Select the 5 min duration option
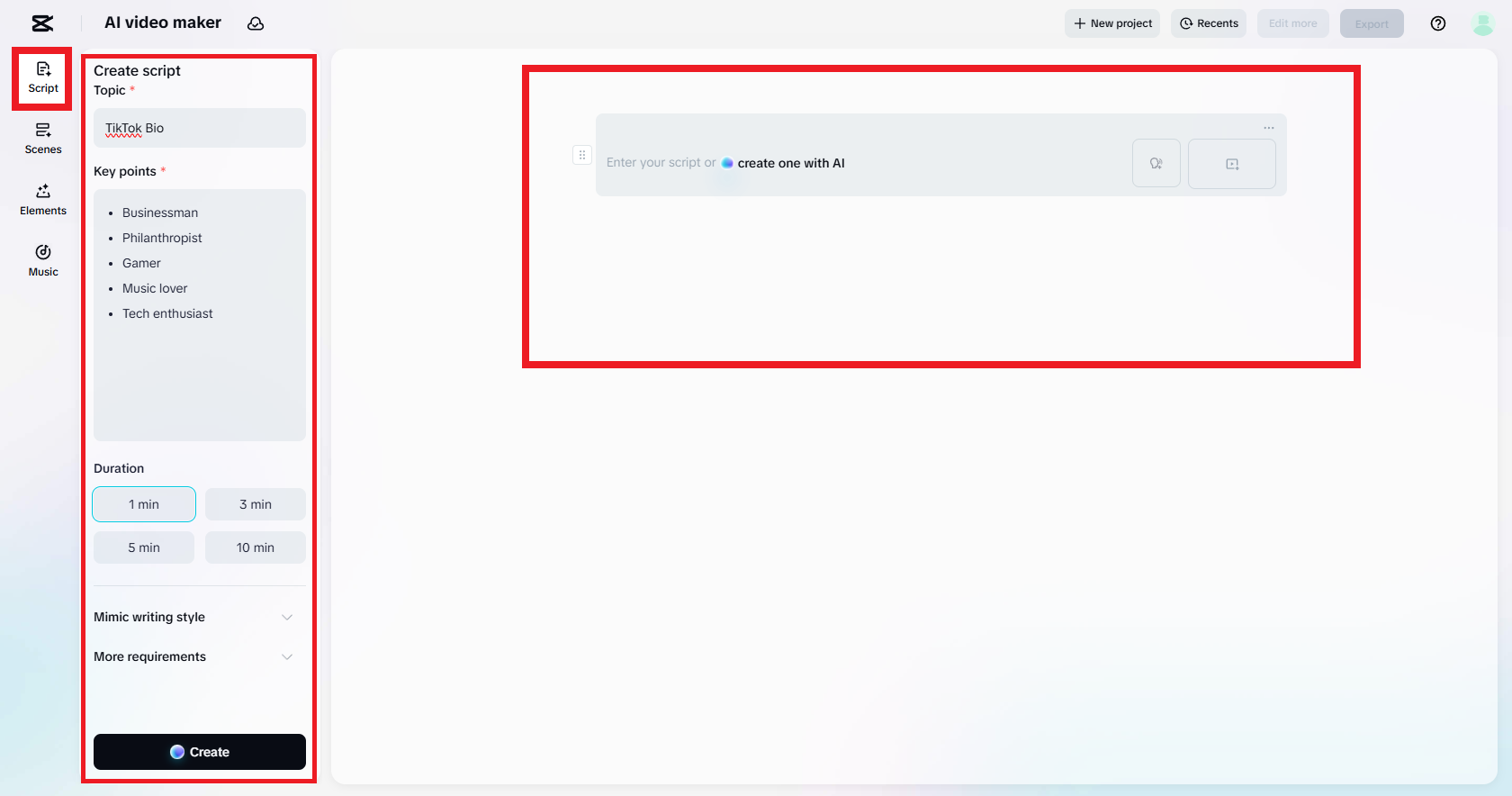The height and width of the screenshot is (796, 1512). [144, 547]
